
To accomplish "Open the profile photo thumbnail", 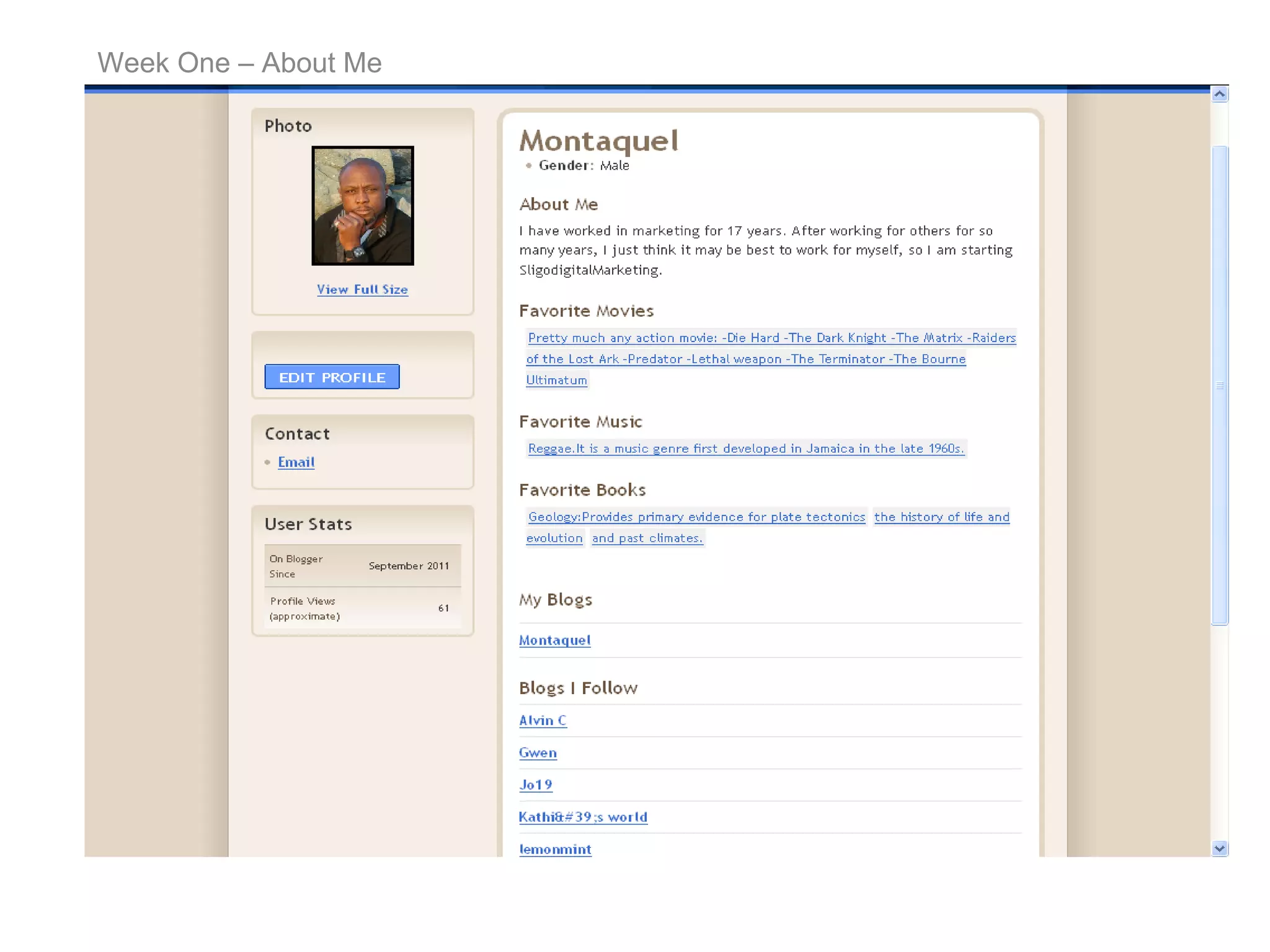I will pos(362,206).
